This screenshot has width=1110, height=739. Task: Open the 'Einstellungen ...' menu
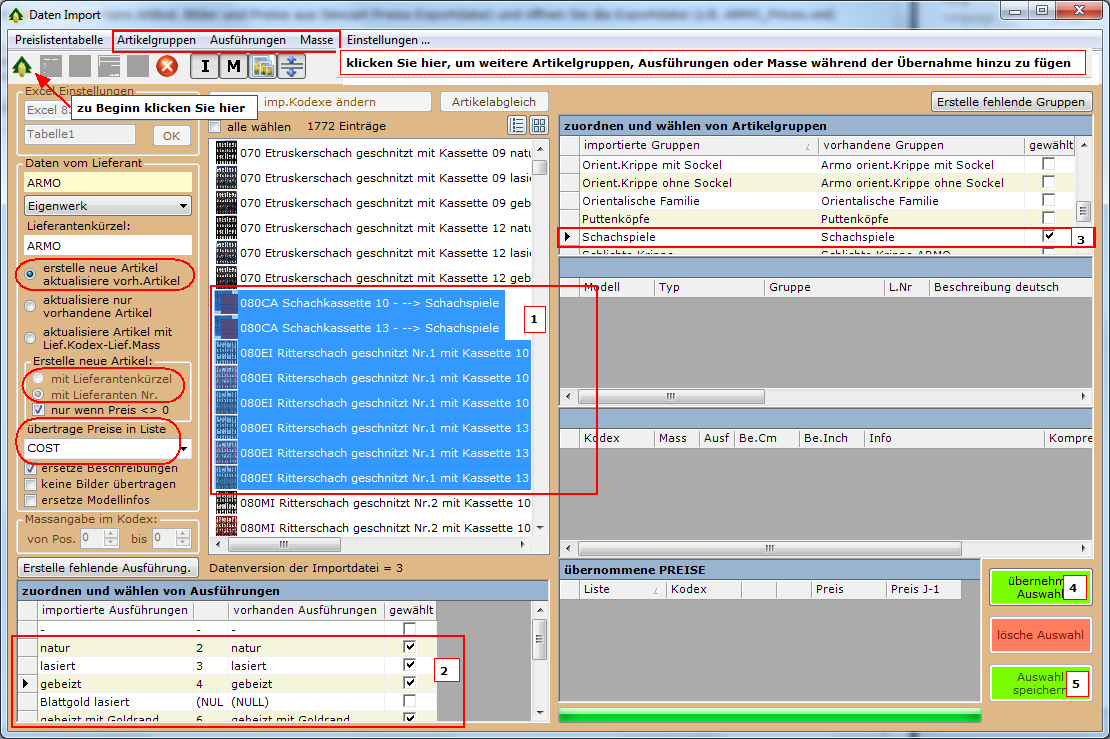388,40
